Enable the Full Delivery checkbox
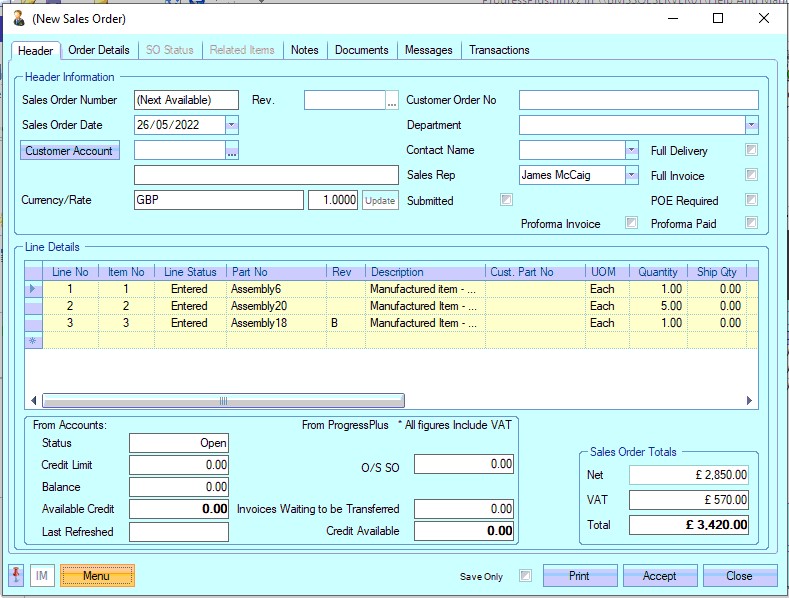This screenshot has height=598, width=789. click(x=751, y=150)
